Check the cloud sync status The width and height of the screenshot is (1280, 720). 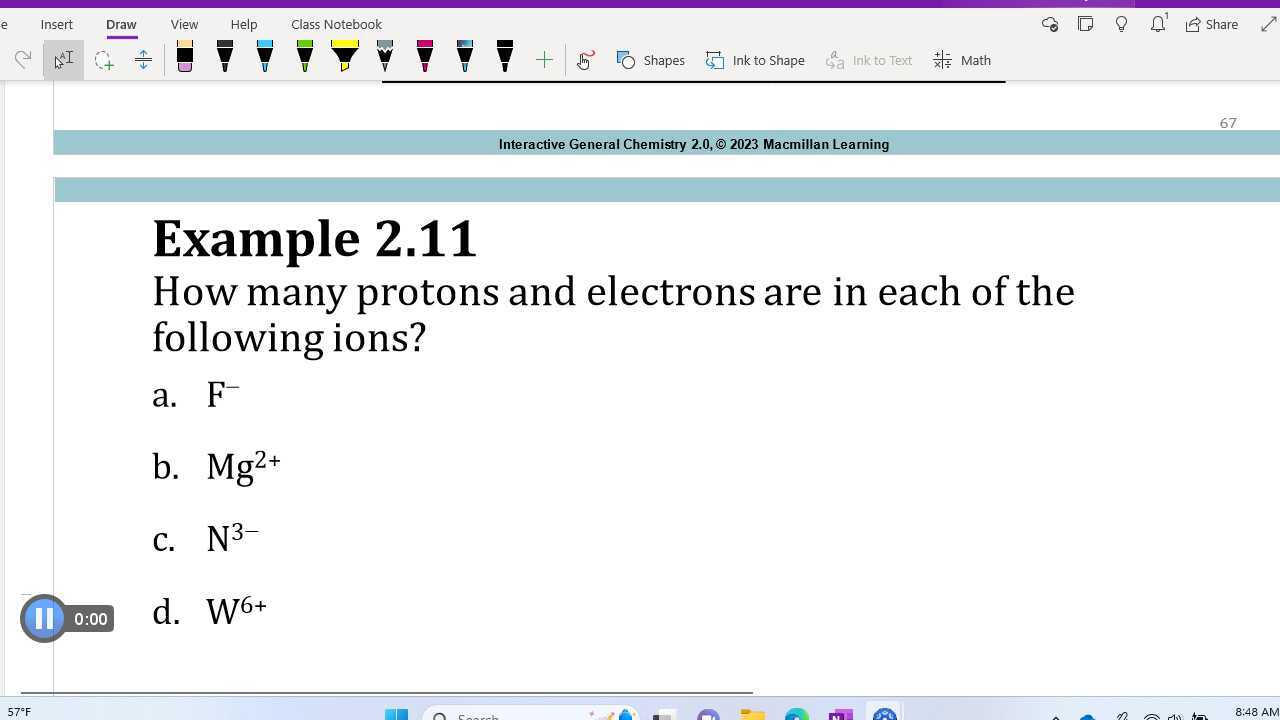point(1049,24)
